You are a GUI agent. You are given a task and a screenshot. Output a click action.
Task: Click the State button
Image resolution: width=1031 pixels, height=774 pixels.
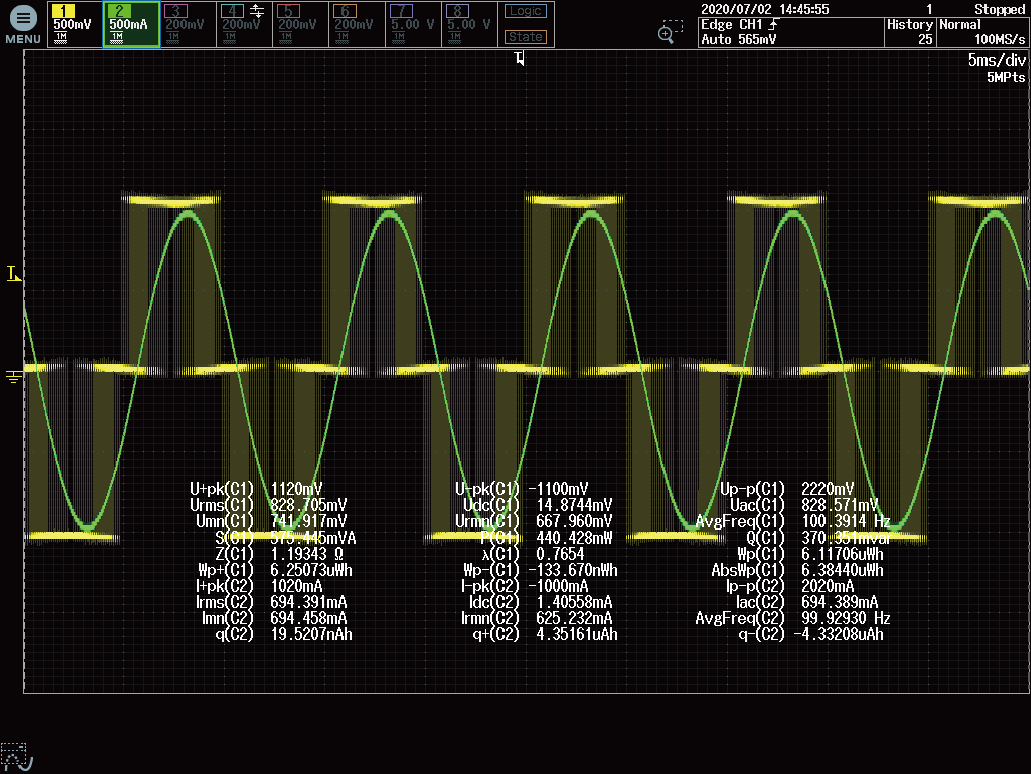(526, 37)
